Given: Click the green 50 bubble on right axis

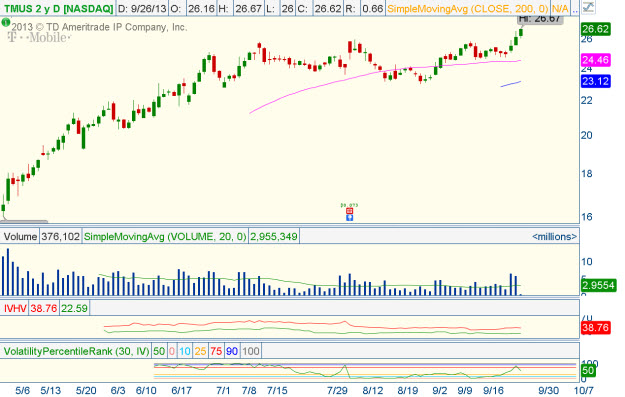Looking at the screenshot, I should click(x=589, y=371).
